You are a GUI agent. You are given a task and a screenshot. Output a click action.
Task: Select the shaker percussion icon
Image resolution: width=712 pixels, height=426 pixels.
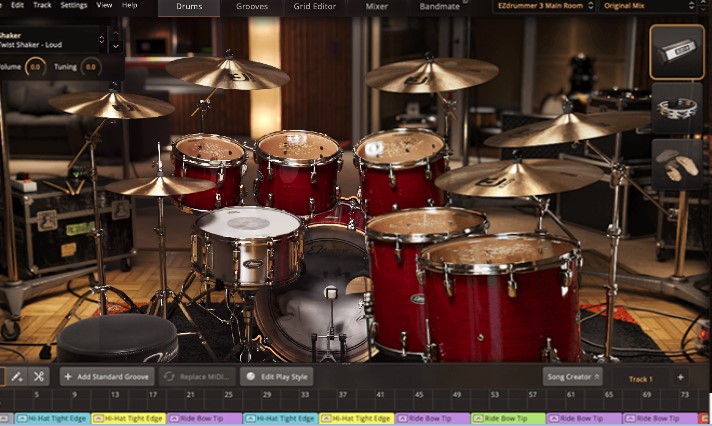pyautogui.click(x=677, y=51)
